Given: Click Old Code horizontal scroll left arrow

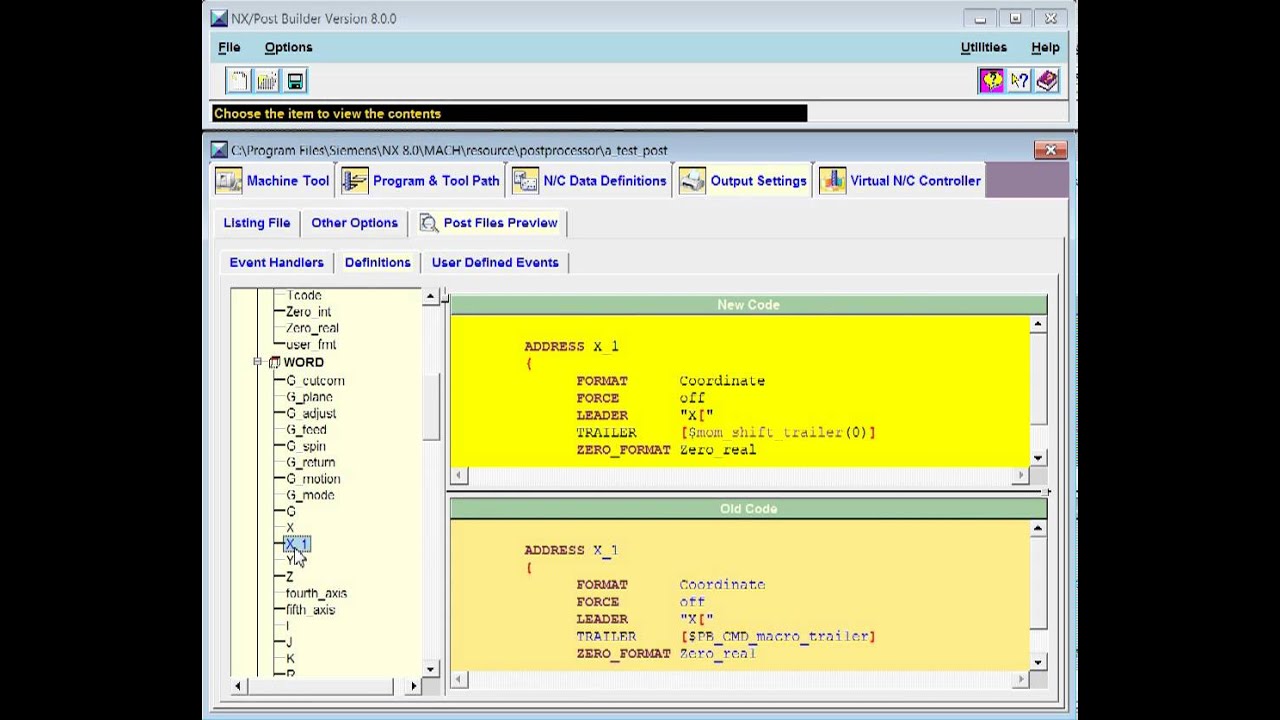Looking at the screenshot, I should (x=459, y=679).
